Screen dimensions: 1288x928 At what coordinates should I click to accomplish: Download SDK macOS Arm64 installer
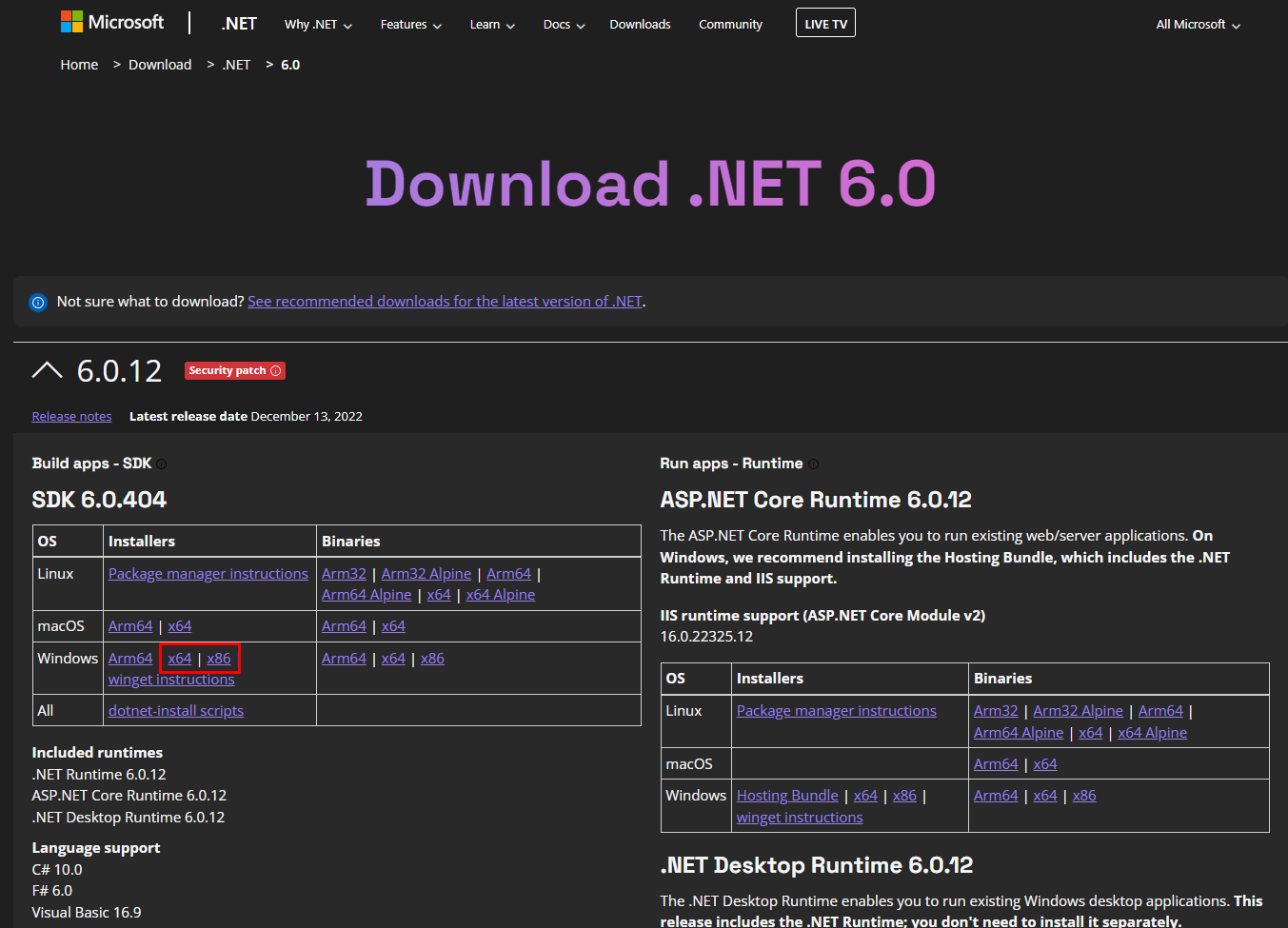click(130, 626)
